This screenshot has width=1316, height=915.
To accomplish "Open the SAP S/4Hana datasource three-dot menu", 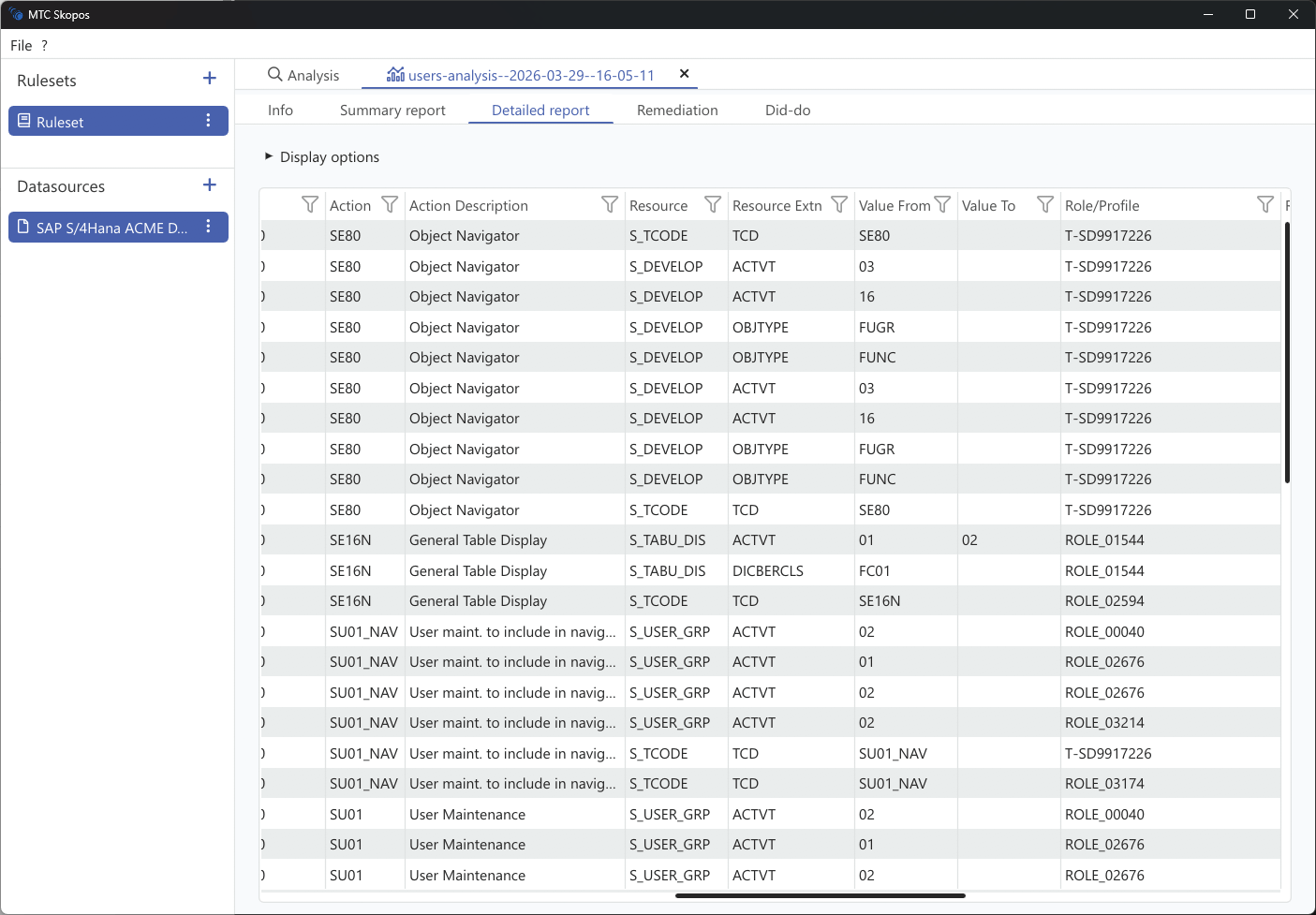I will click(208, 227).
